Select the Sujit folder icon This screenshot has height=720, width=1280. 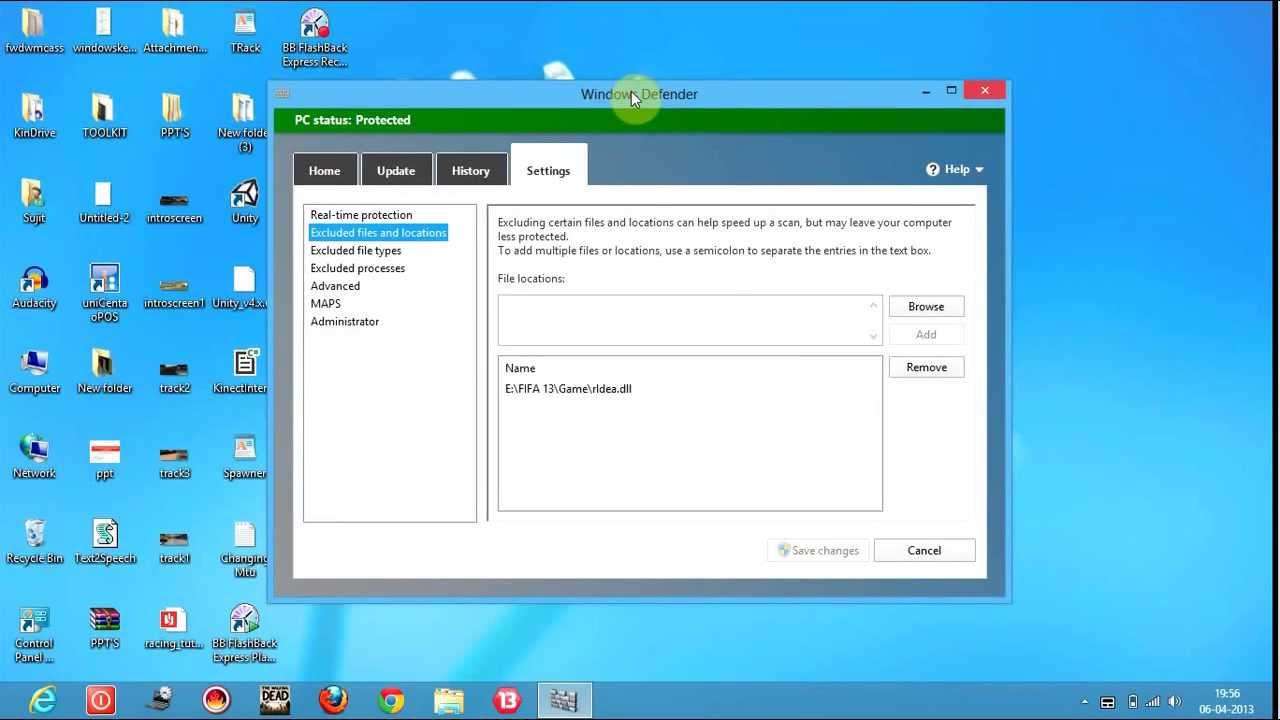click(x=34, y=202)
